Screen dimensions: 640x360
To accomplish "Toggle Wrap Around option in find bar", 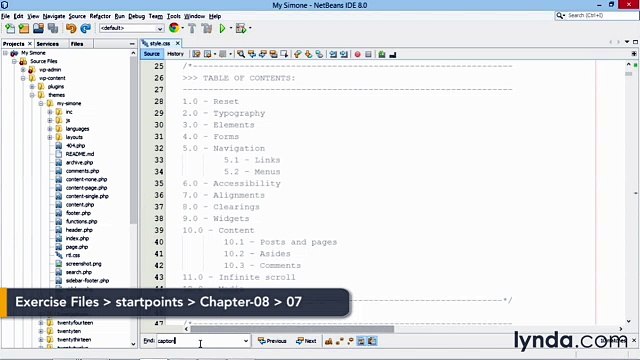I will tap(372, 341).
